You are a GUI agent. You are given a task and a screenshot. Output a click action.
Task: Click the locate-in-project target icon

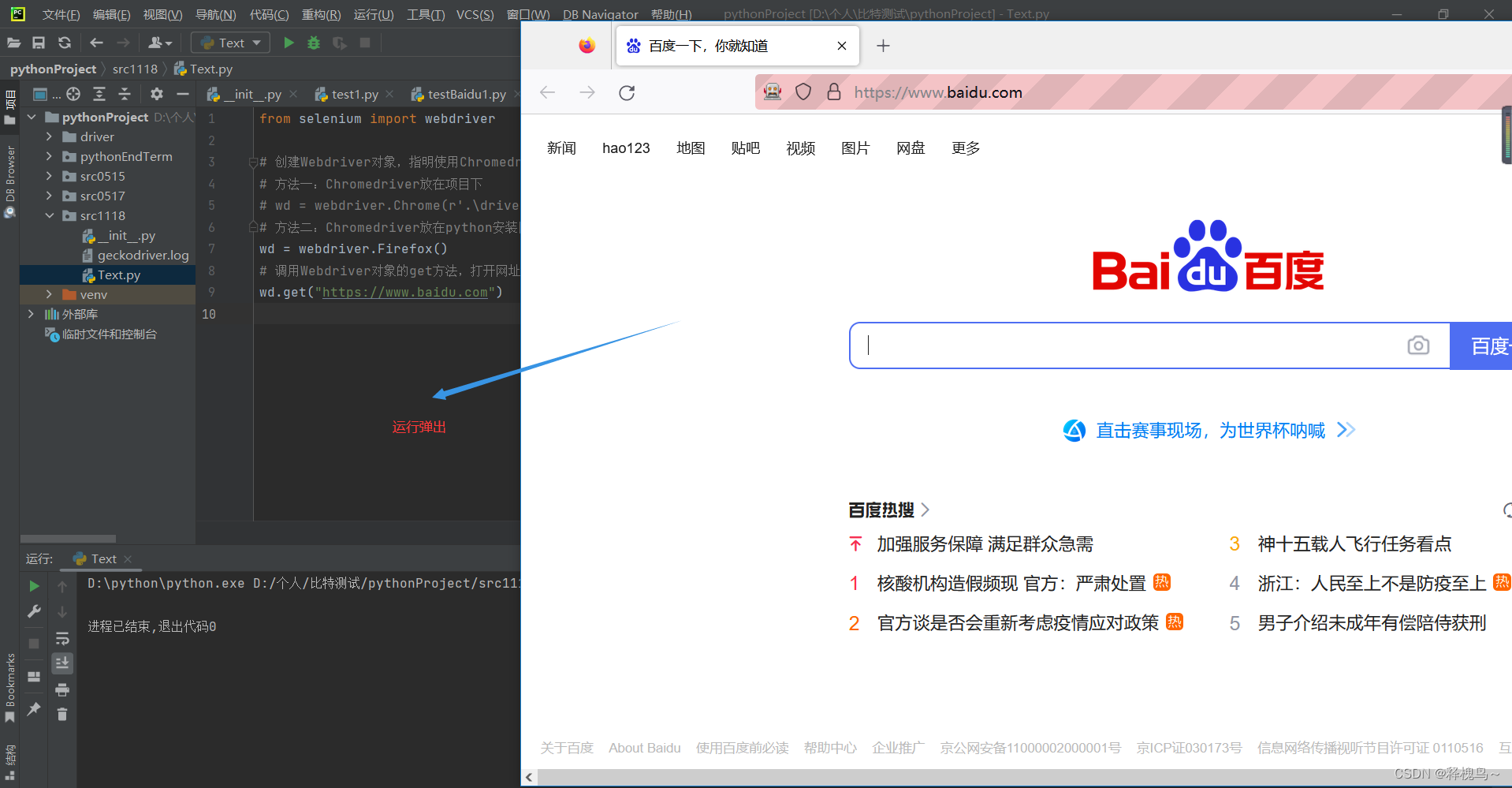coord(73,94)
